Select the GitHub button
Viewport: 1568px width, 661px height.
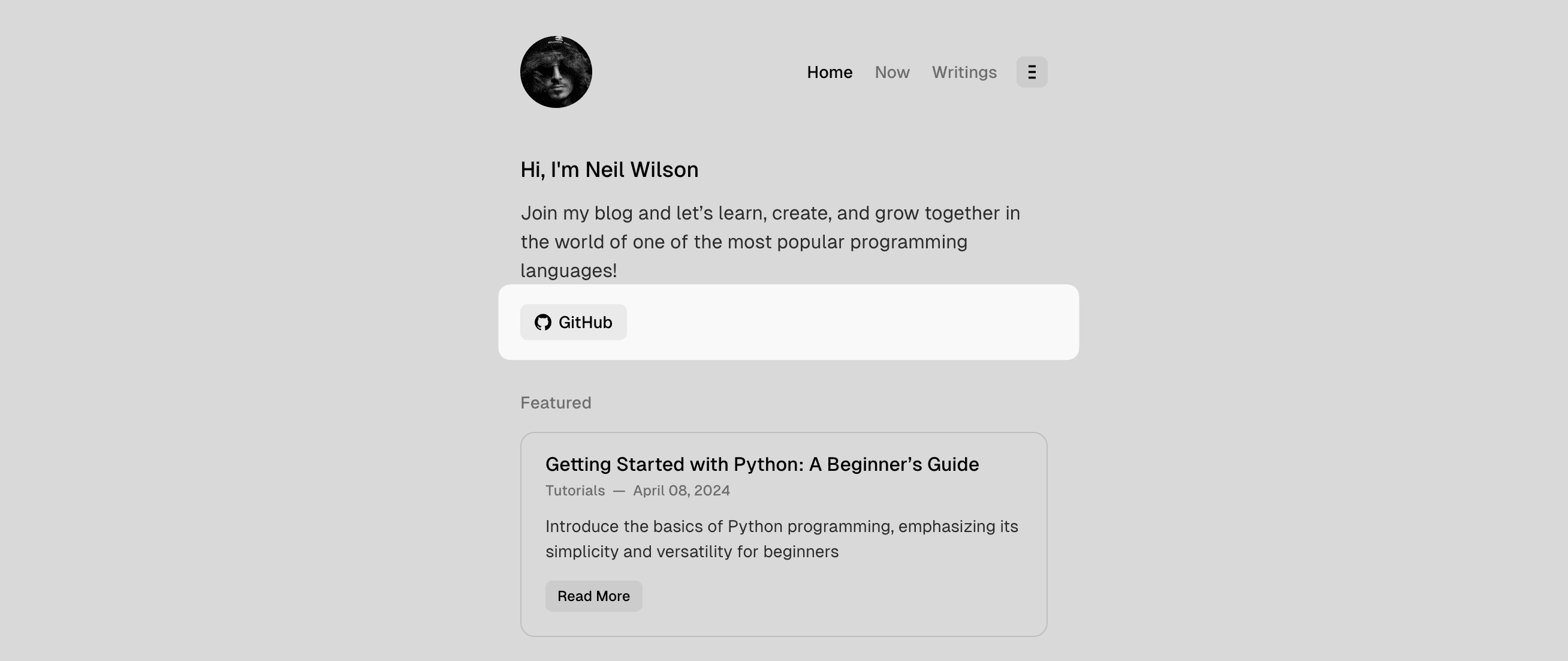click(573, 322)
